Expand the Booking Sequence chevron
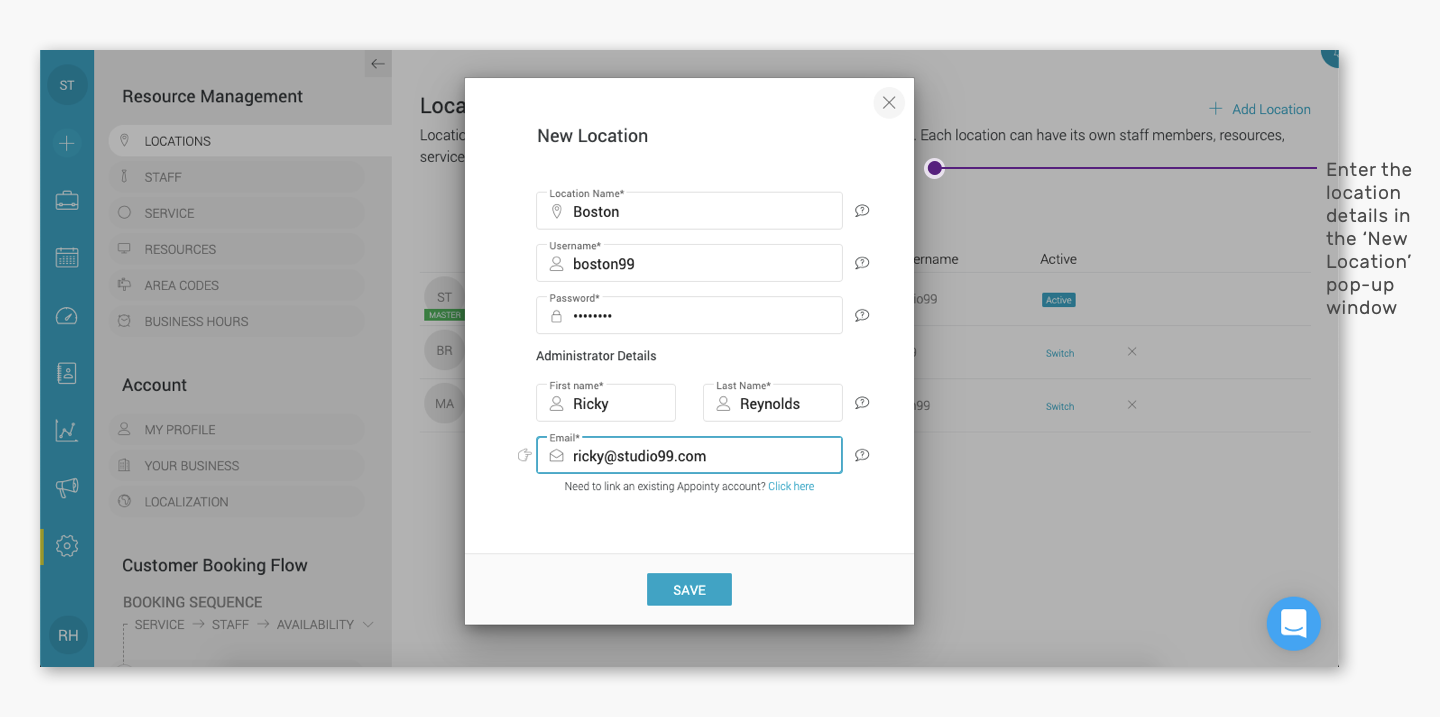The width and height of the screenshot is (1440, 718). [368, 625]
